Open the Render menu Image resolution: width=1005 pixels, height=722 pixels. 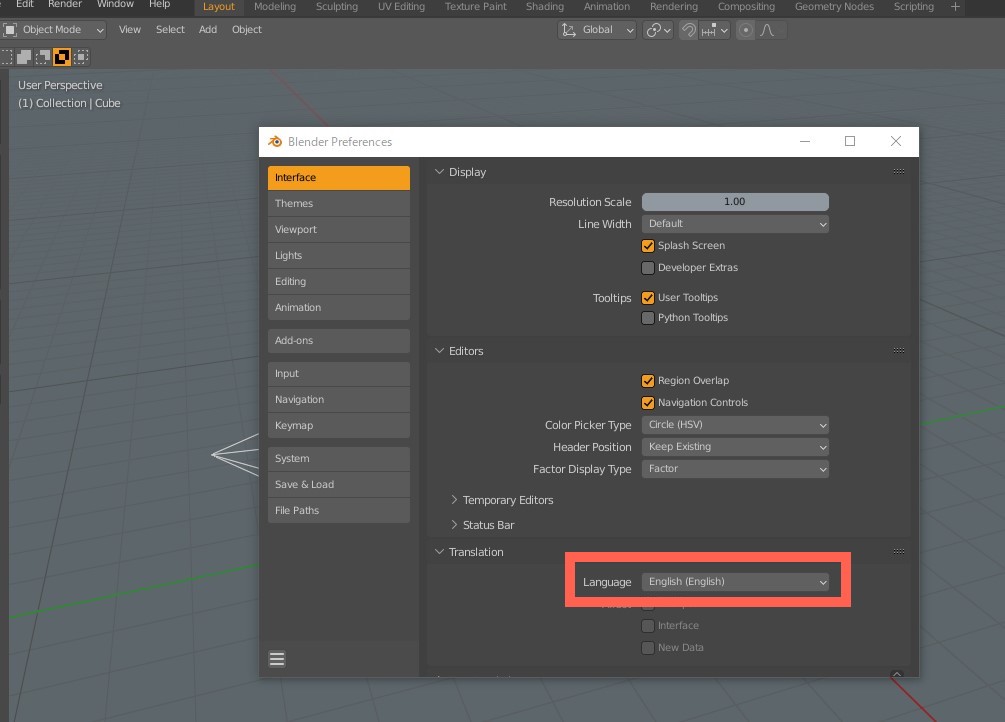point(65,4)
